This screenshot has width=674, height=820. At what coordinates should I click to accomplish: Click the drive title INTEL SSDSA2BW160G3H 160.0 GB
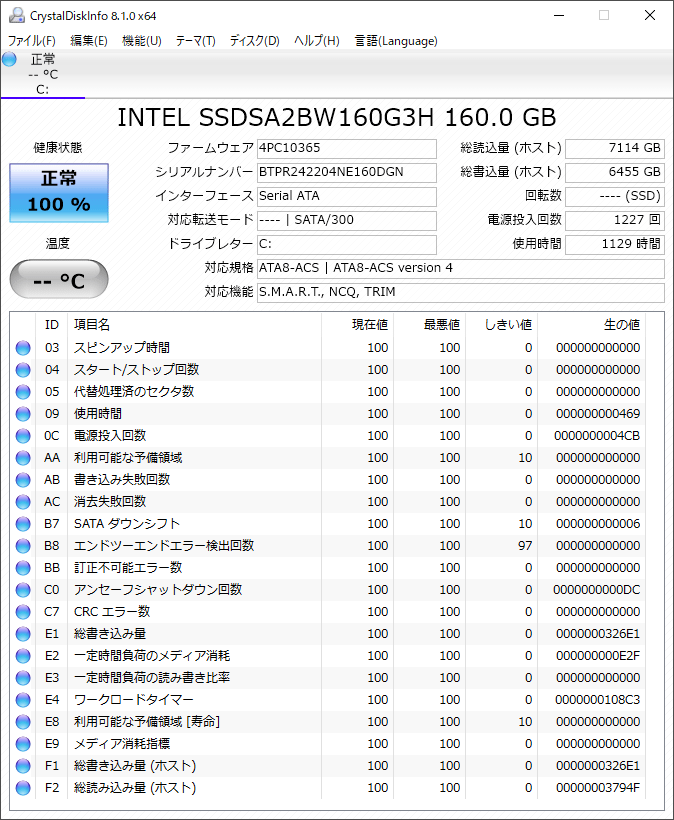336,118
